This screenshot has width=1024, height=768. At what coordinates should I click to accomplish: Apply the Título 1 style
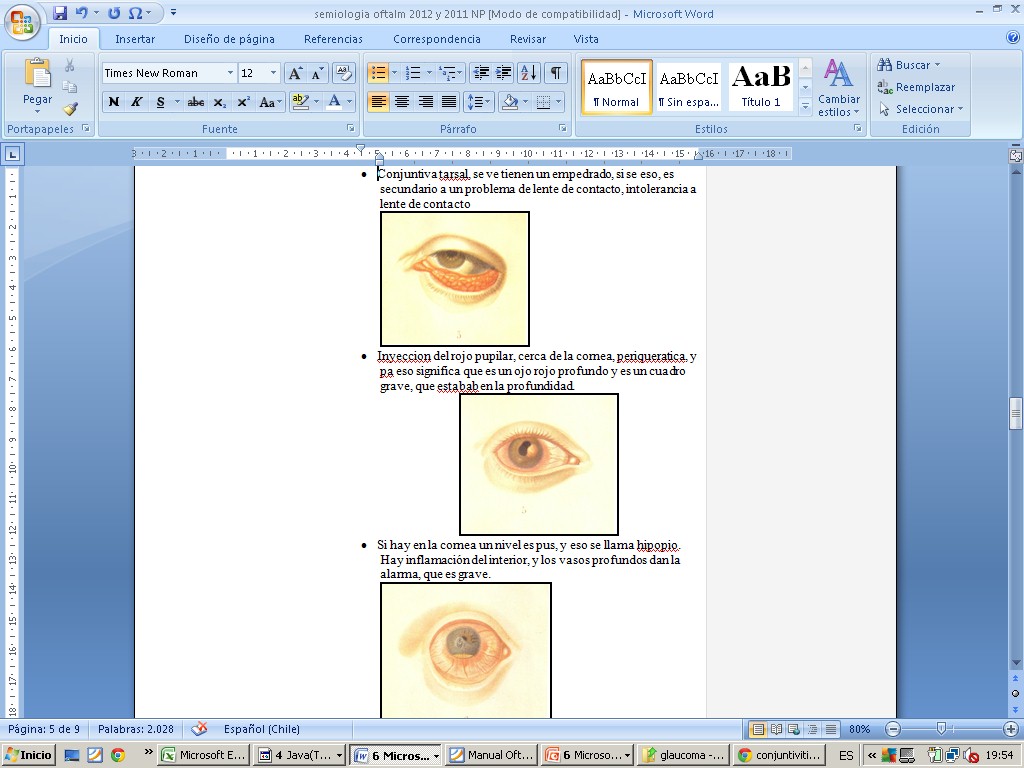pos(760,87)
